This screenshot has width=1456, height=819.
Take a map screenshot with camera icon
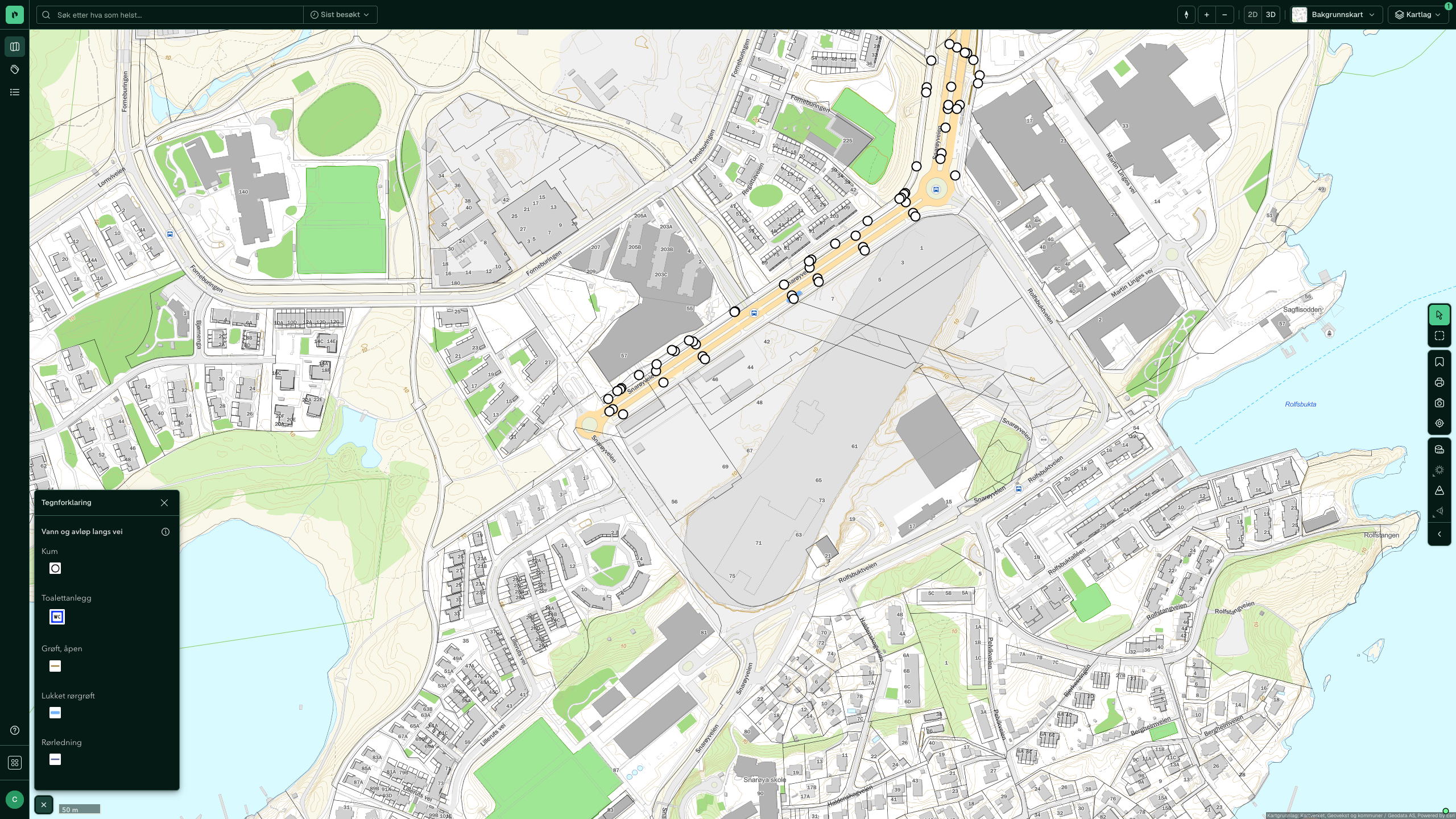pyautogui.click(x=1440, y=403)
